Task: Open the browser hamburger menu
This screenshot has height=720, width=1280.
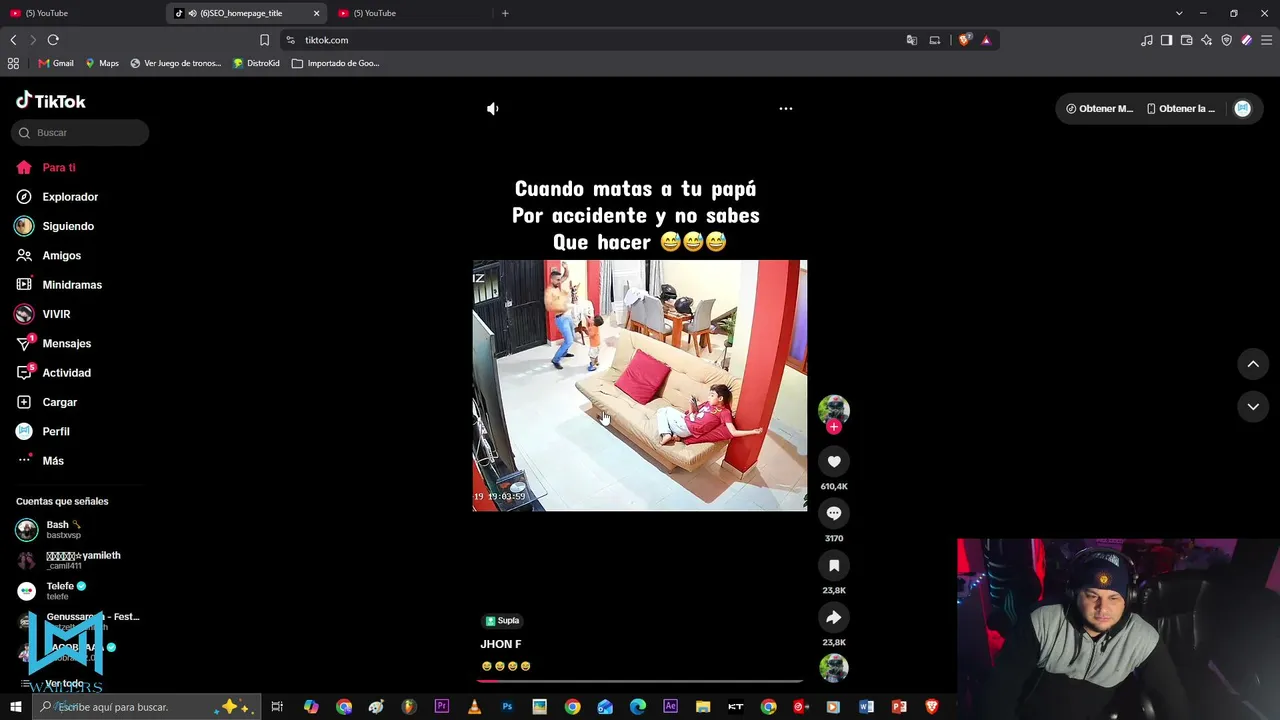Action: pos(1266,40)
